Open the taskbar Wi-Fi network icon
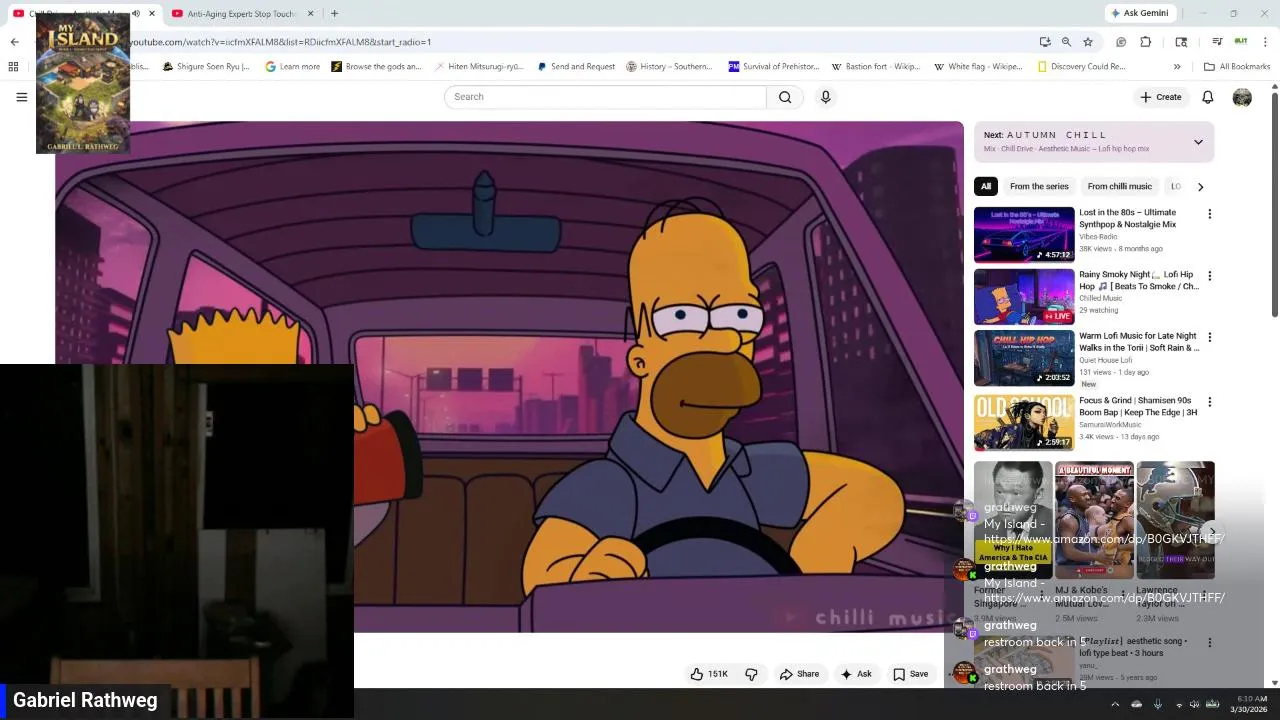Screen dimensions: 1280x720 coord(1179,704)
